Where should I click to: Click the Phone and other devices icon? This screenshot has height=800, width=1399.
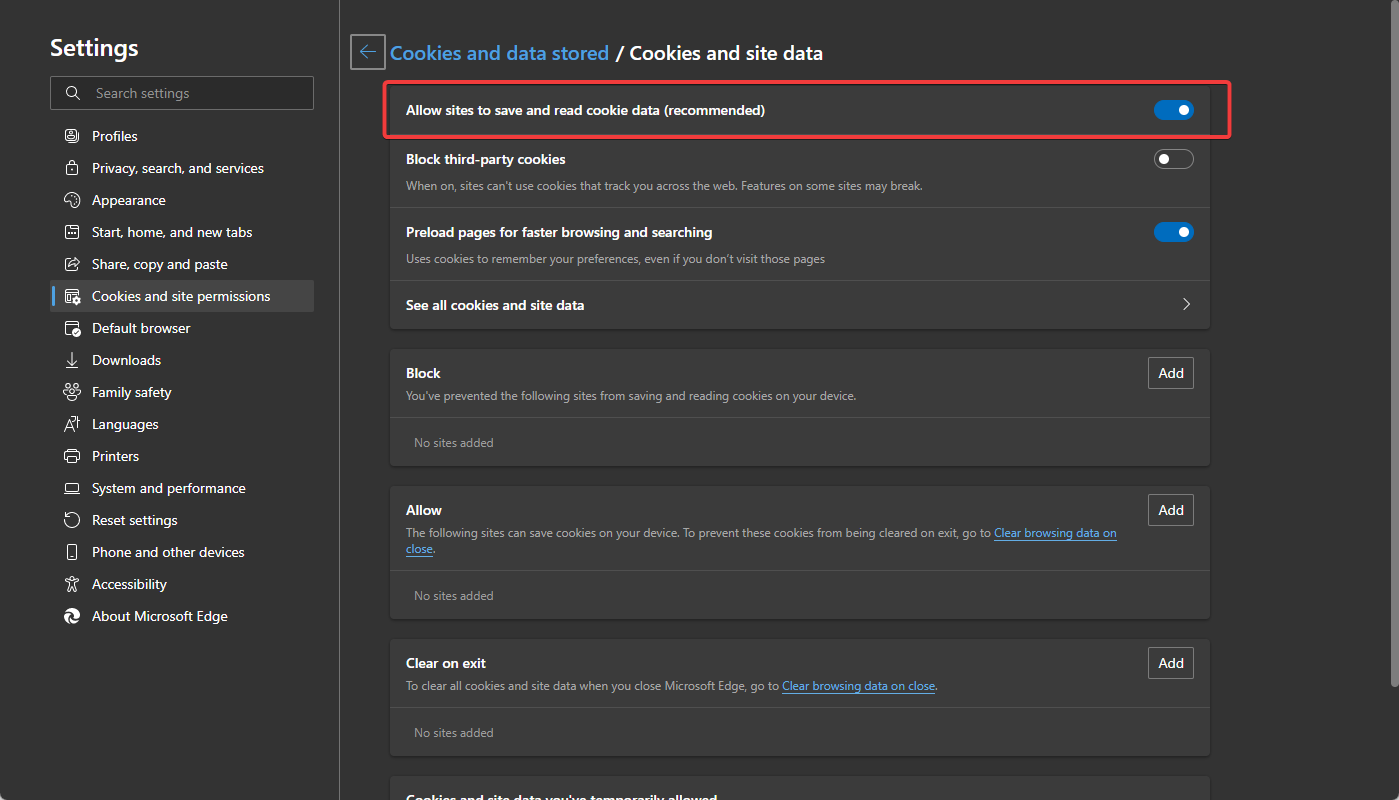(x=72, y=552)
